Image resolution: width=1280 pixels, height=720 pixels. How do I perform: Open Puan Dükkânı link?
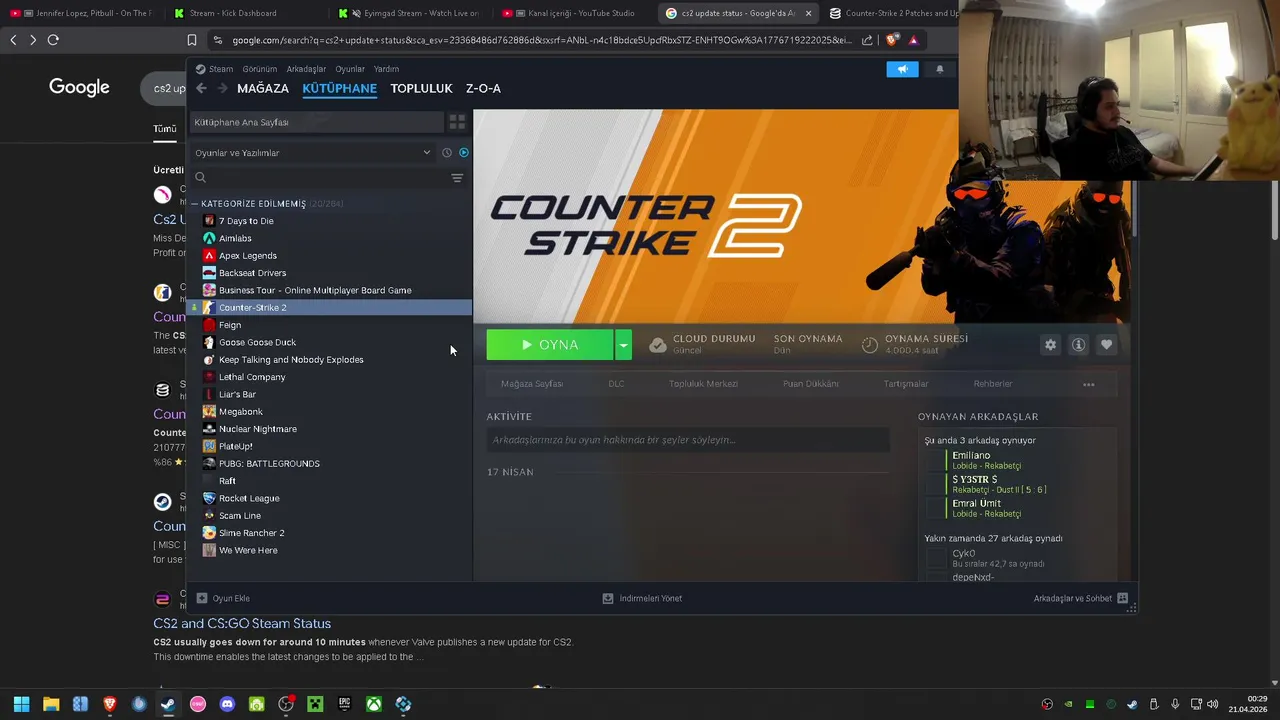click(811, 384)
